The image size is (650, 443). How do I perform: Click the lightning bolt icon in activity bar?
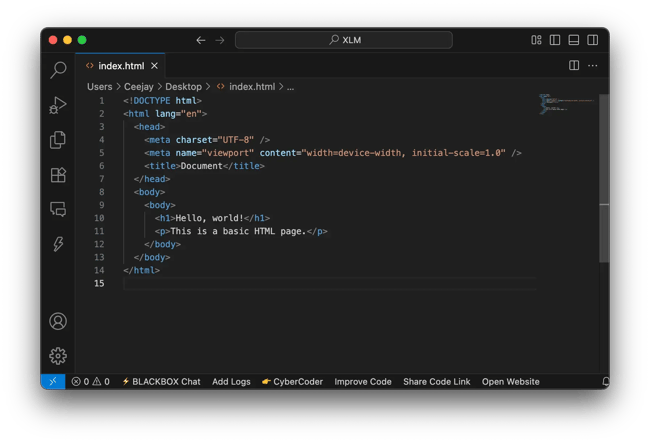click(58, 244)
